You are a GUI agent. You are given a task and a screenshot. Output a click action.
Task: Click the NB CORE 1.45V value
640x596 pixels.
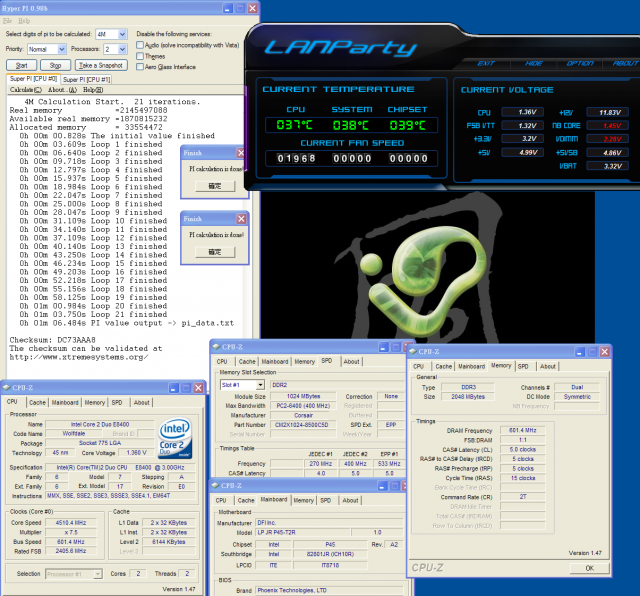(608, 125)
